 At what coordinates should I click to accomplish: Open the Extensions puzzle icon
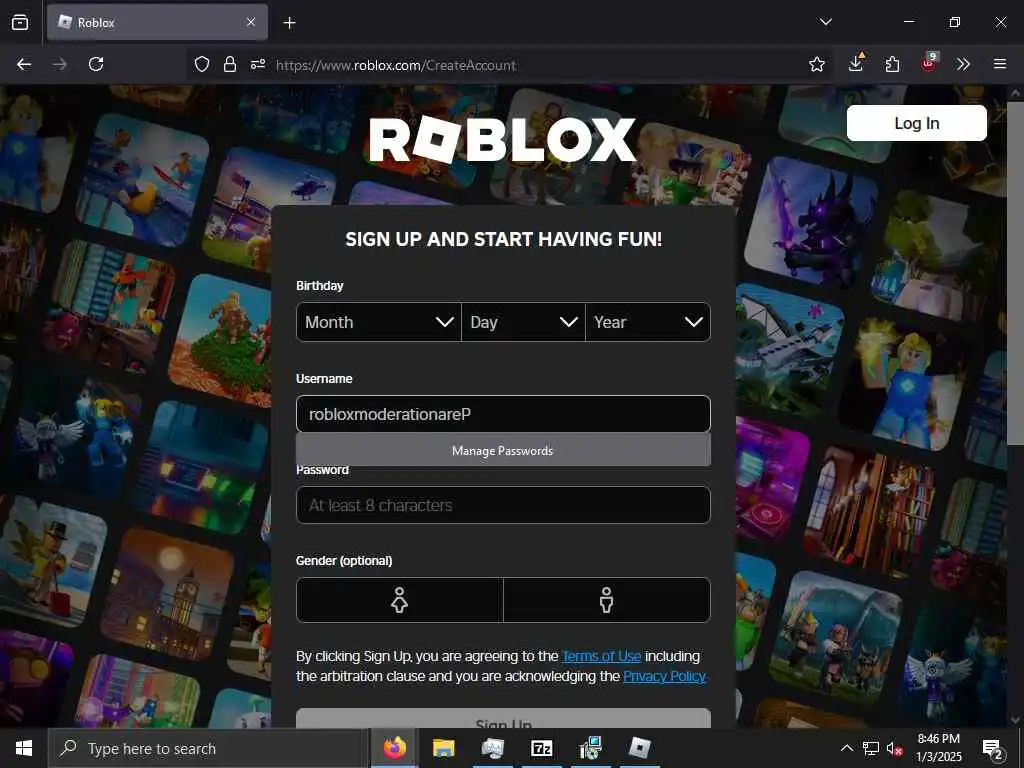[x=892, y=64]
